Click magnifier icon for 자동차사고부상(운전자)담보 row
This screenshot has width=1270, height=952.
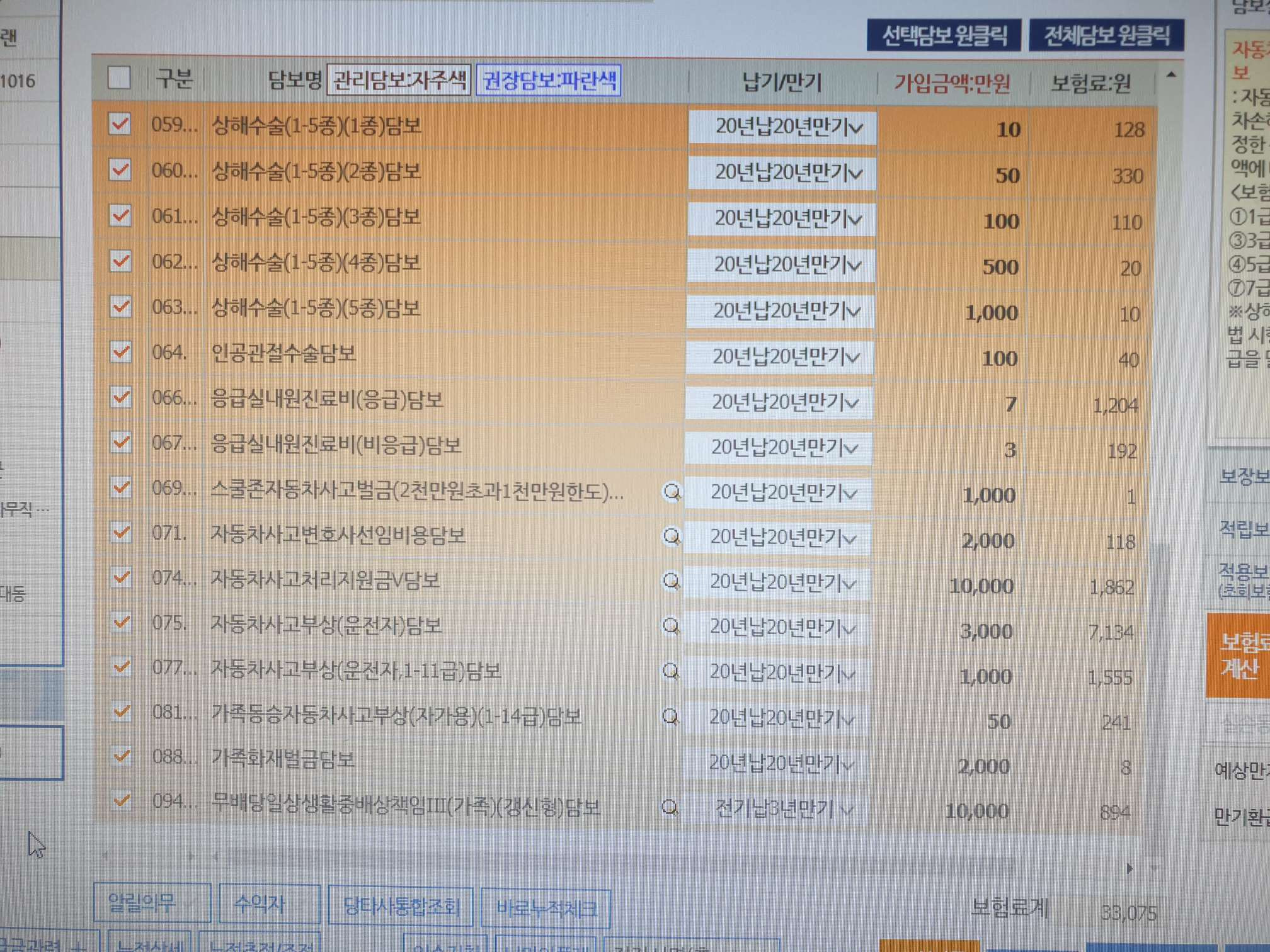672,626
